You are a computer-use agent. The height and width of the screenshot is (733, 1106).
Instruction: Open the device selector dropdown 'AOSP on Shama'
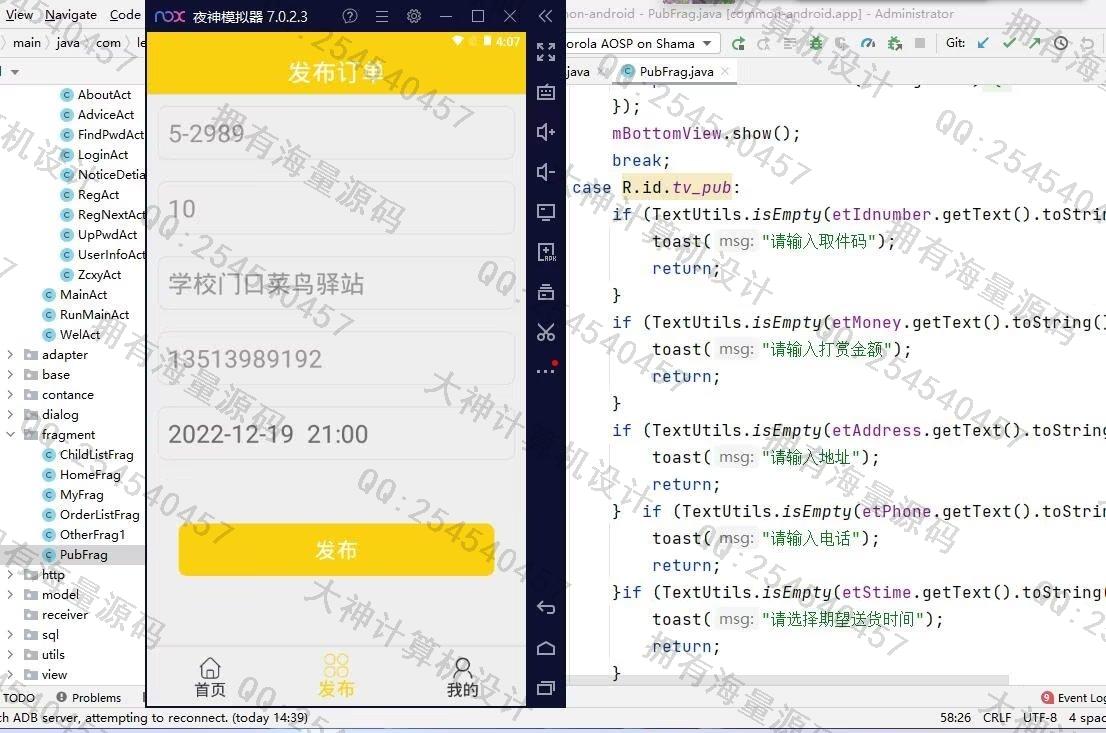(x=641, y=44)
